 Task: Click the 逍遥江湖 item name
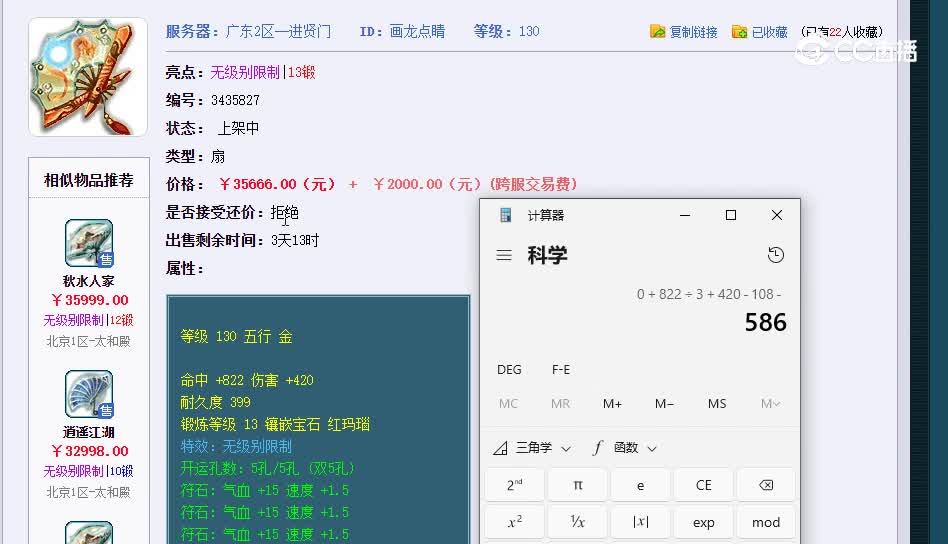pos(89,432)
